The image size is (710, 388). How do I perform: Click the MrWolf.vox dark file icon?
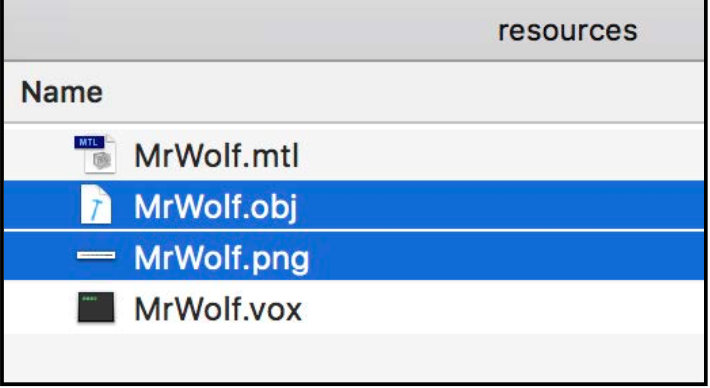coord(96,307)
